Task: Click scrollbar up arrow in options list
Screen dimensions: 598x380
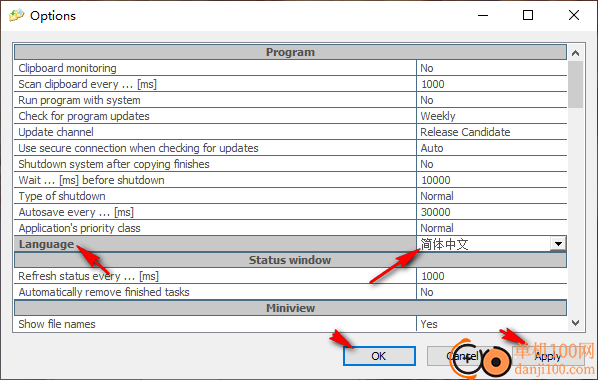Action: point(575,53)
